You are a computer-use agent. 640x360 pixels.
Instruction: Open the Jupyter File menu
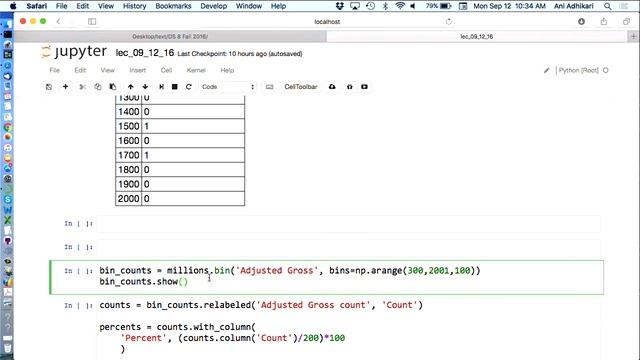[55, 70]
